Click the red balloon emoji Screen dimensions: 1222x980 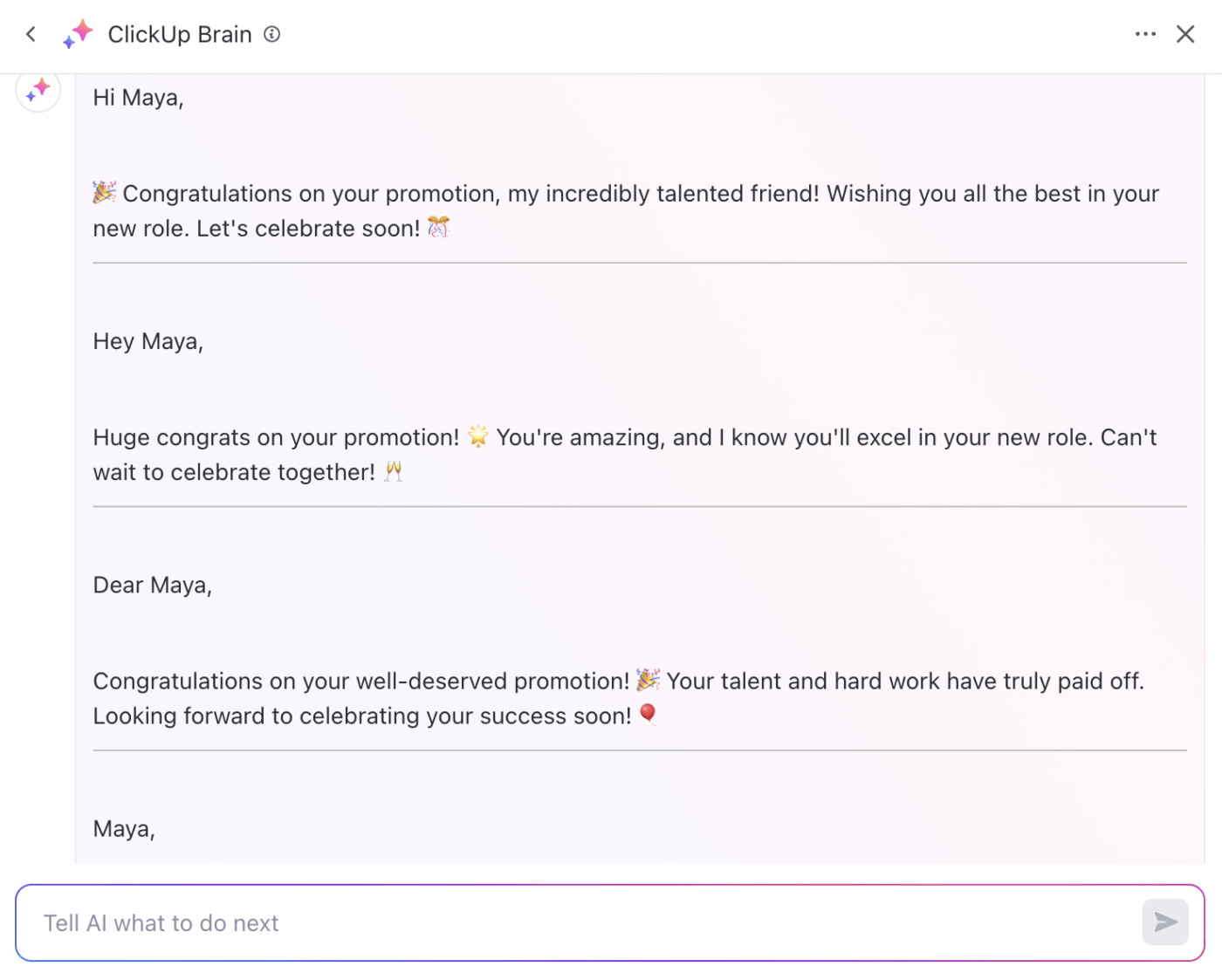pos(648,714)
